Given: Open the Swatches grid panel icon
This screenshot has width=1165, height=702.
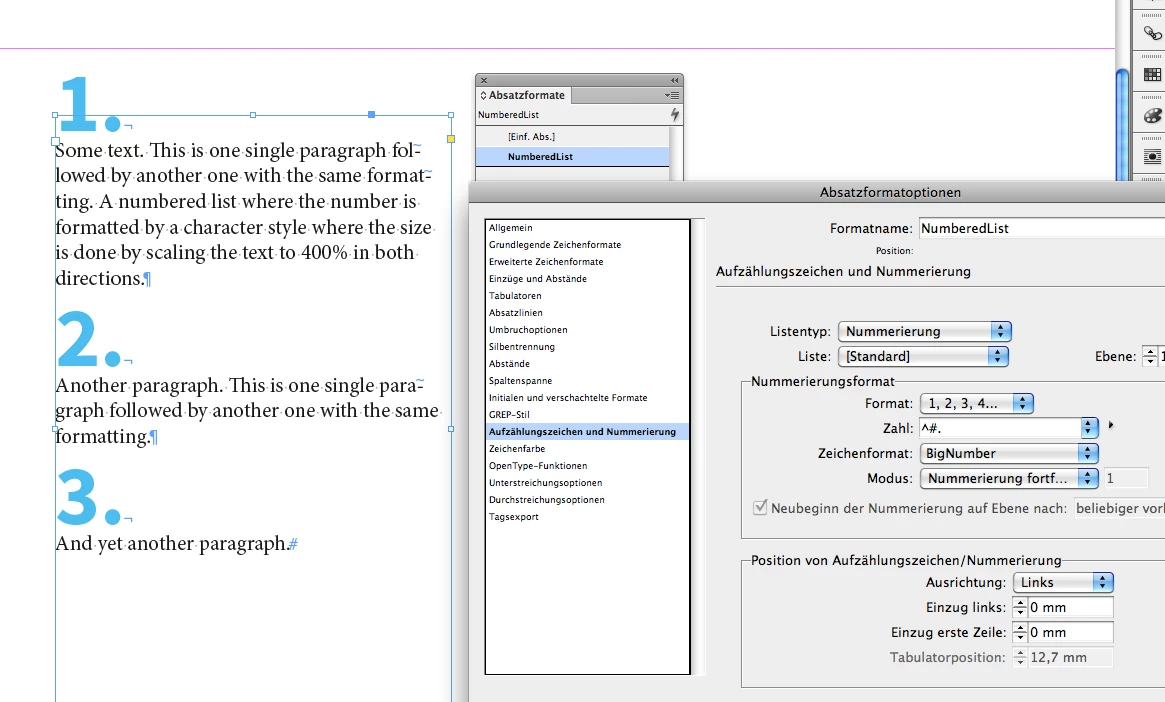Looking at the screenshot, I should (1152, 74).
